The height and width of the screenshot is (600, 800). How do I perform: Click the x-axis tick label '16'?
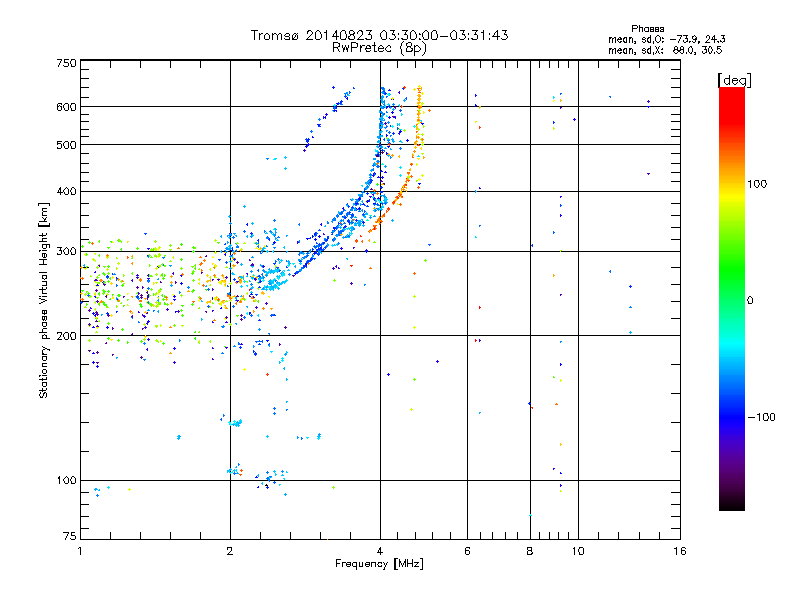coord(680,551)
